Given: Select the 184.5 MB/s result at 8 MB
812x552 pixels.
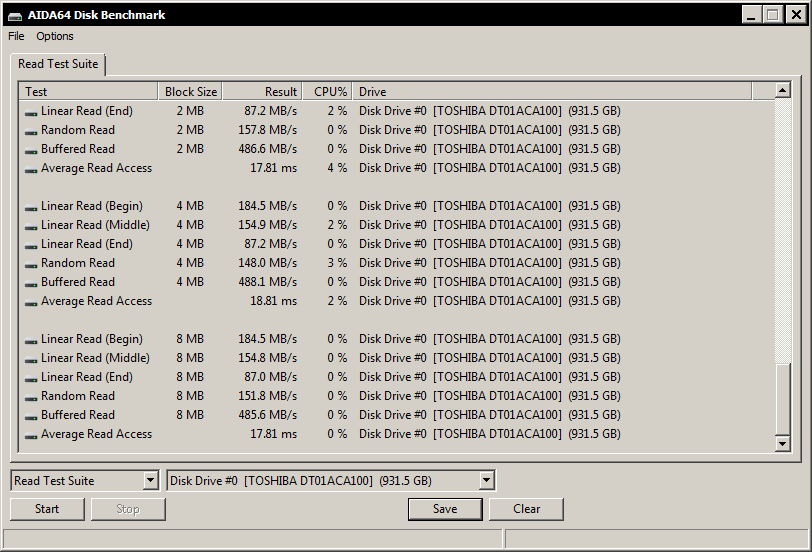Looking at the screenshot, I should (x=267, y=339).
